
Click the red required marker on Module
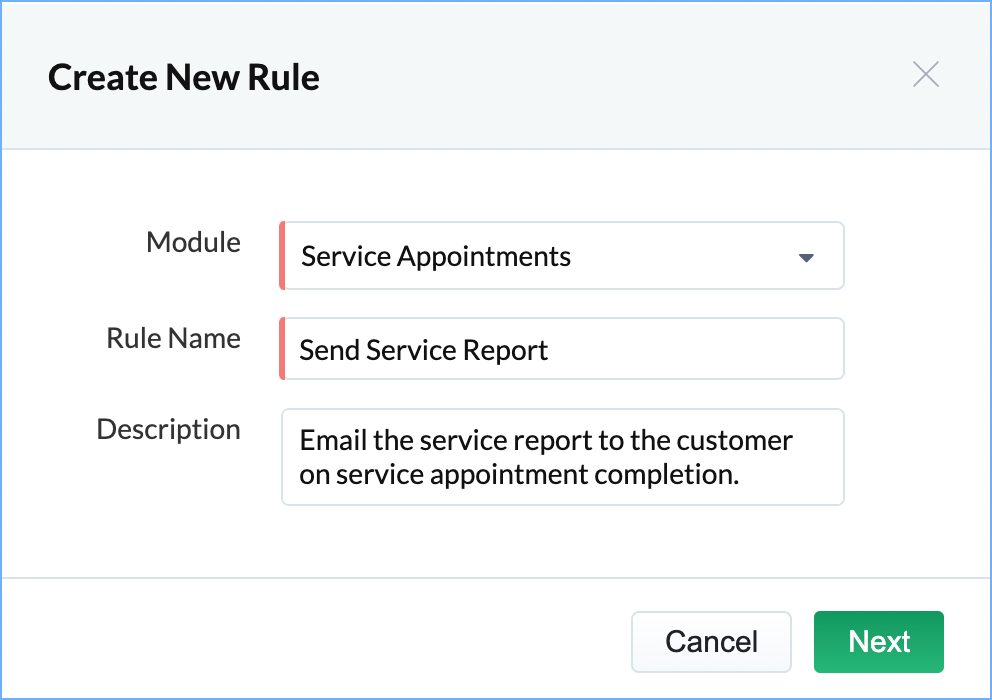point(282,257)
